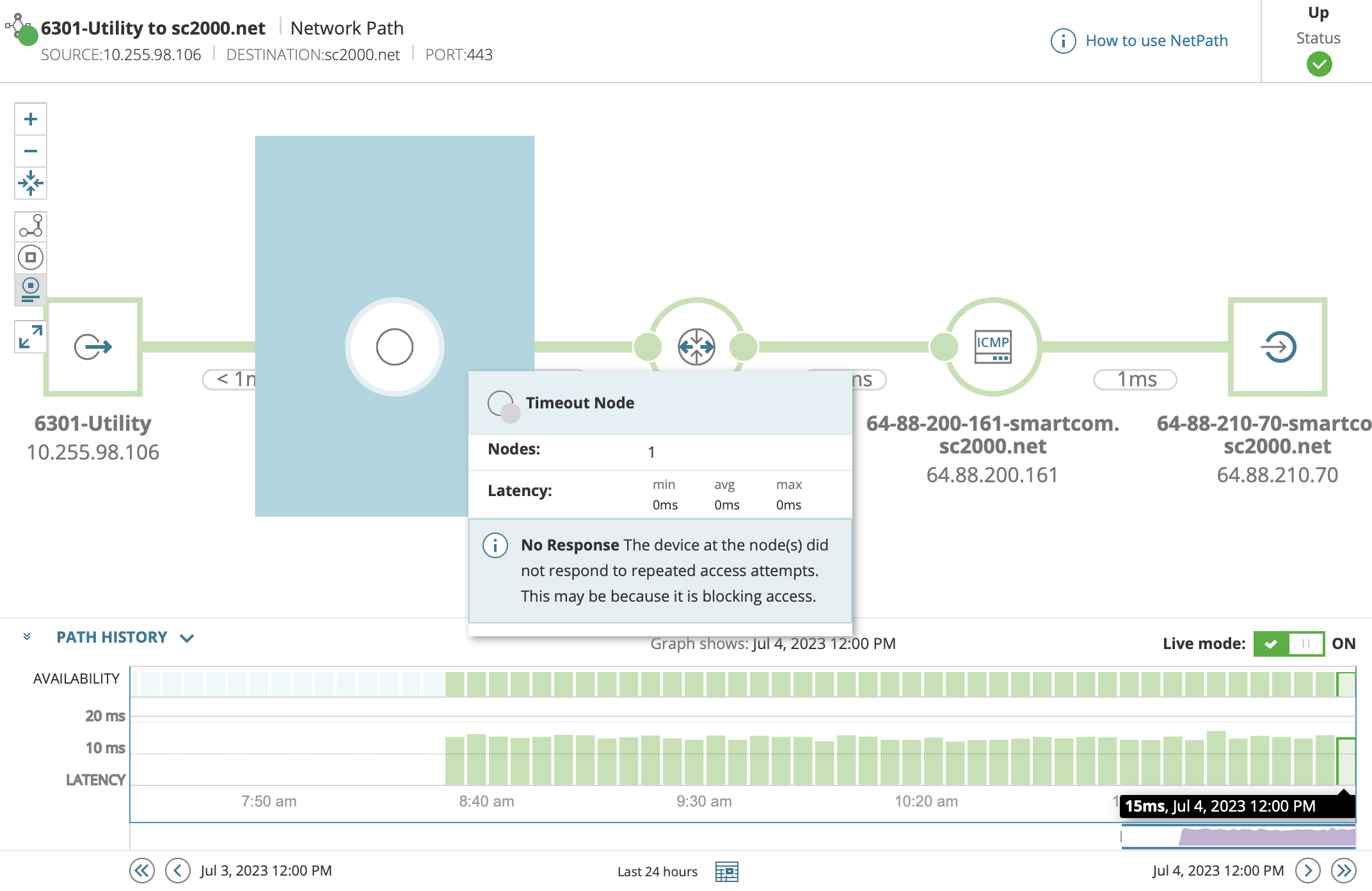The height and width of the screenshot is (891, 1372).
Task: Toggle the square-in-circle node view icon
Action: click(x=30, y=257)
